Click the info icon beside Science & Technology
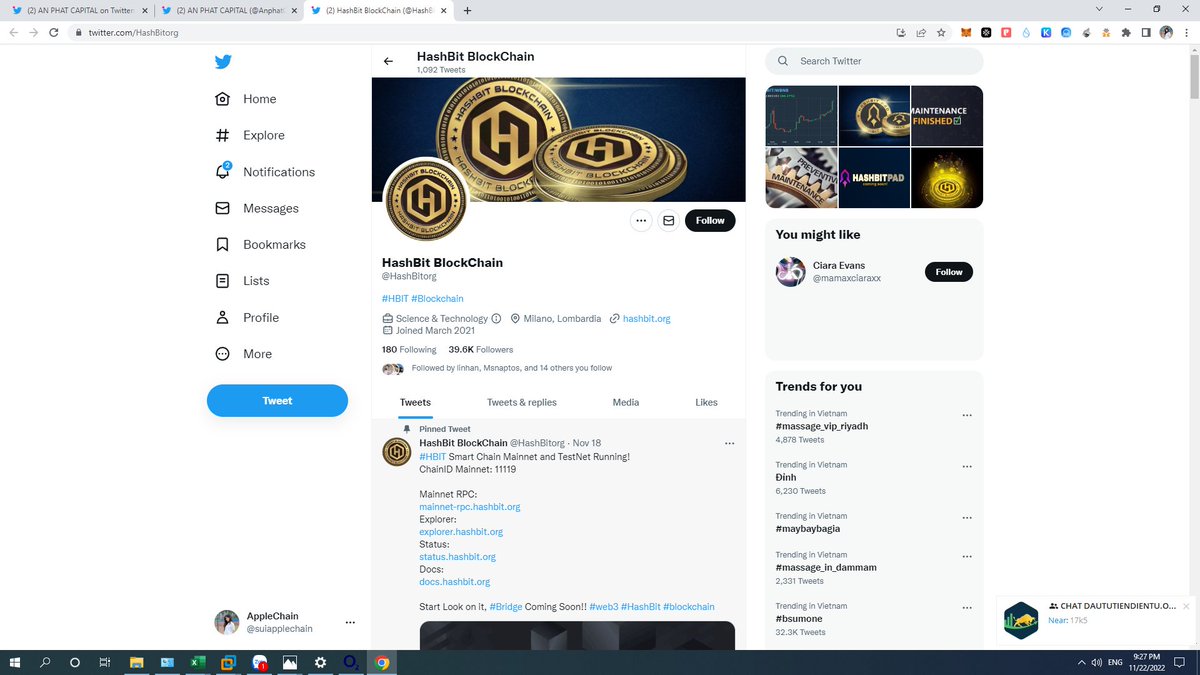This screenshot has height=675, width=1200. pyautogui.click(x=496, y=319)
